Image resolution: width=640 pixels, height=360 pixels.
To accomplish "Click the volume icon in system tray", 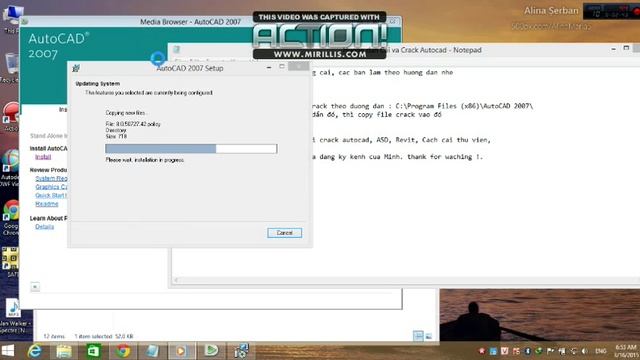I will coord(584,351).
